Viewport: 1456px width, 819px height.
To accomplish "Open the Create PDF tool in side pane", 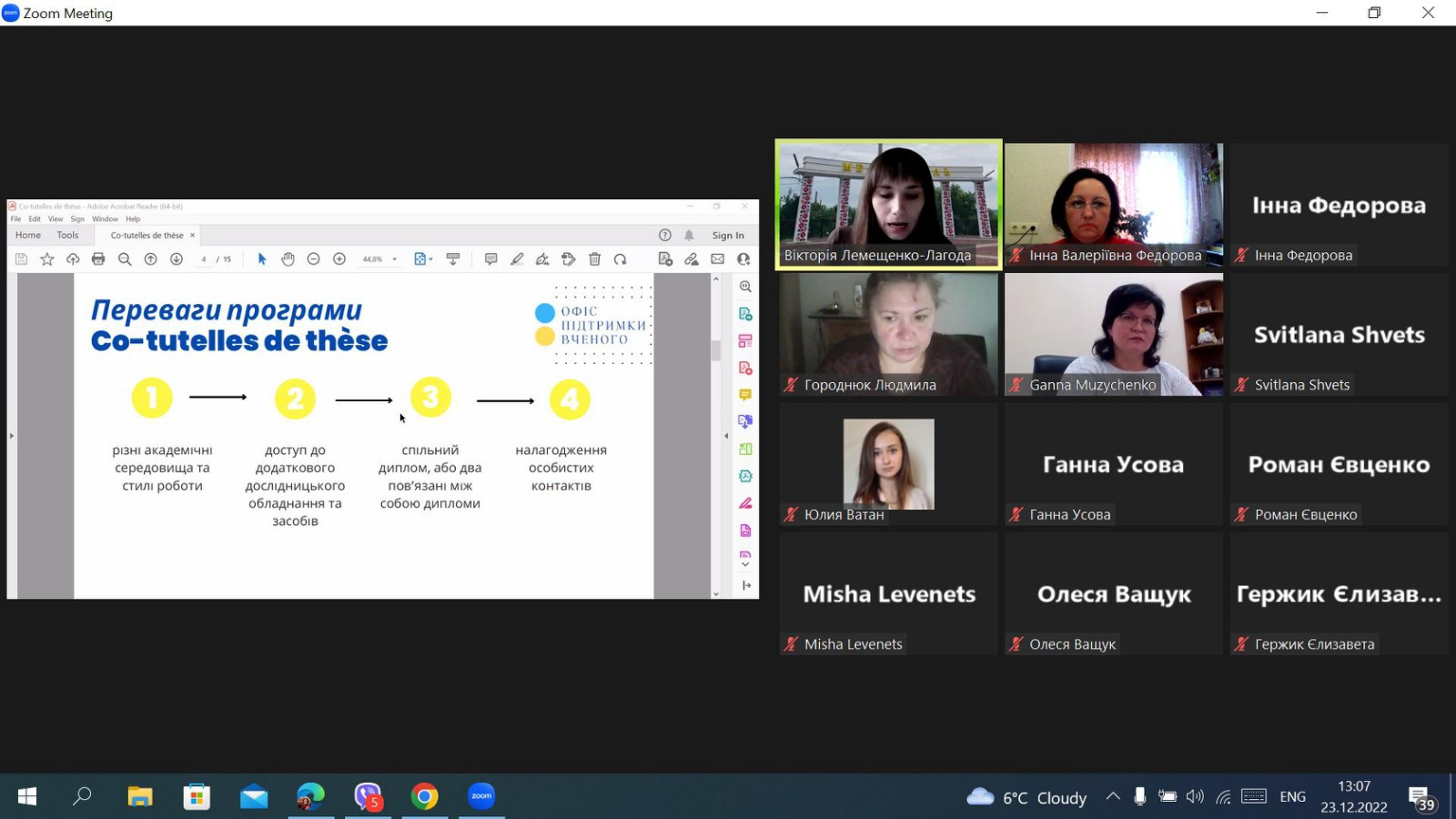I will tap(745, 368).
